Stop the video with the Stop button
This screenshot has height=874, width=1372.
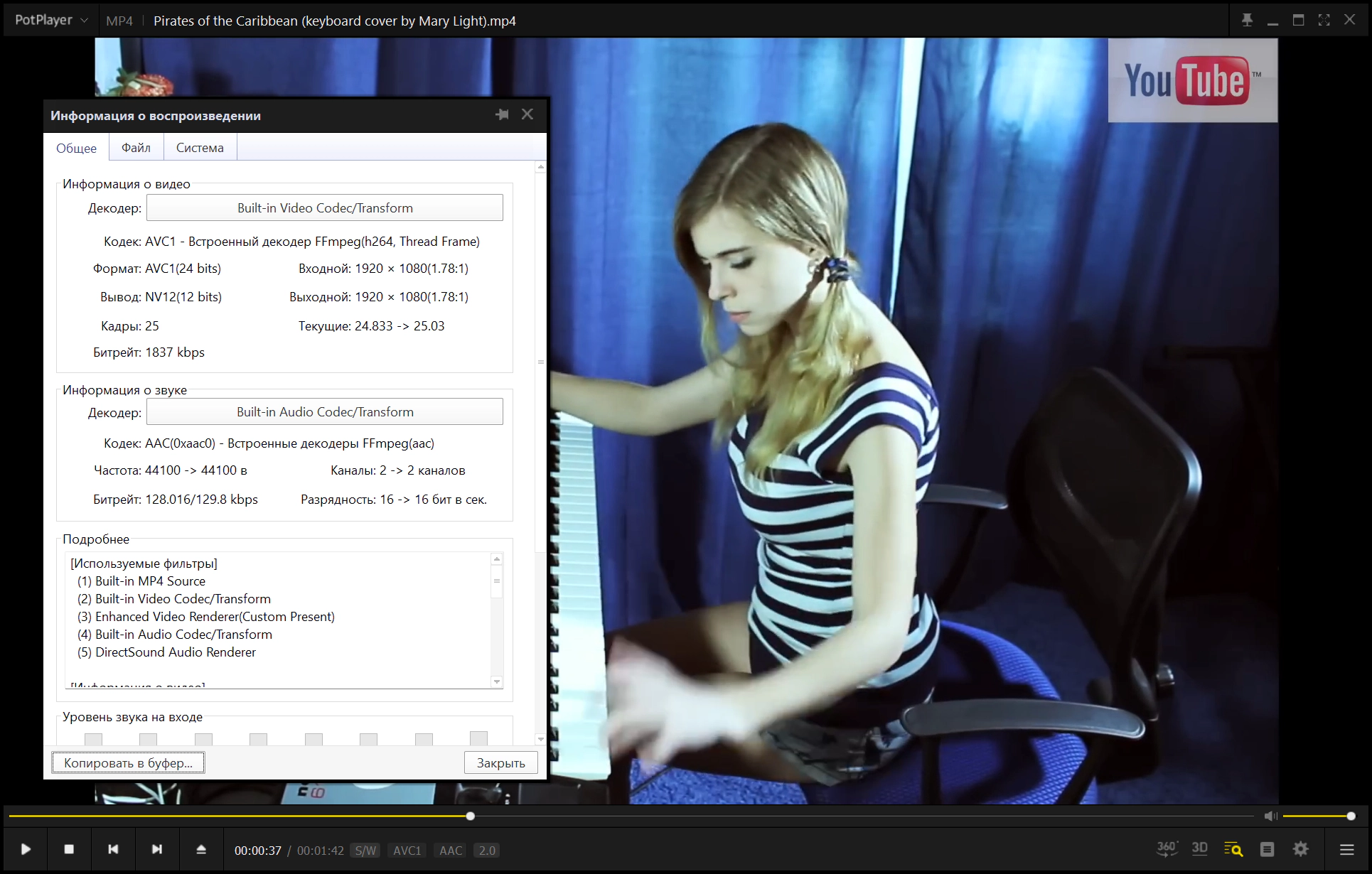click(69, 849)
